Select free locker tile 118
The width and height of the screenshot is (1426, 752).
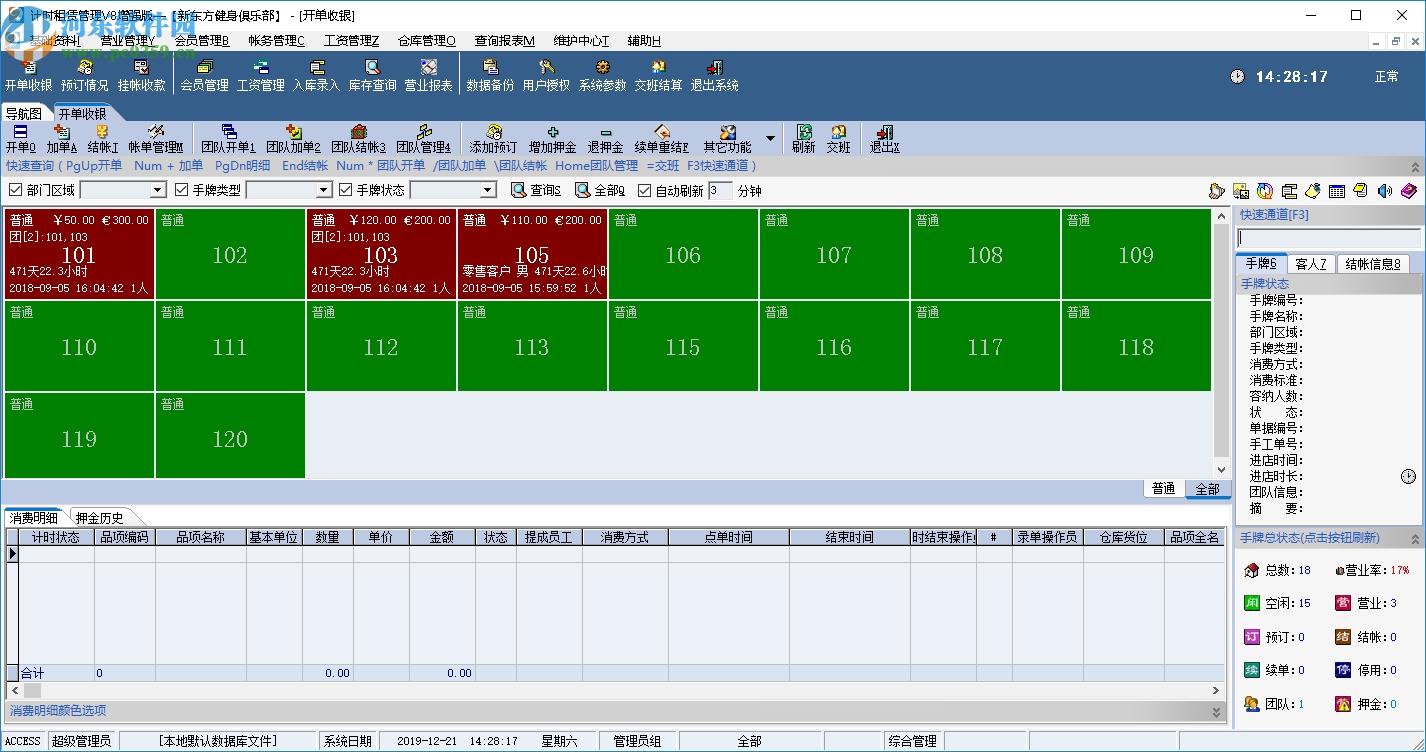point(1136,346)
